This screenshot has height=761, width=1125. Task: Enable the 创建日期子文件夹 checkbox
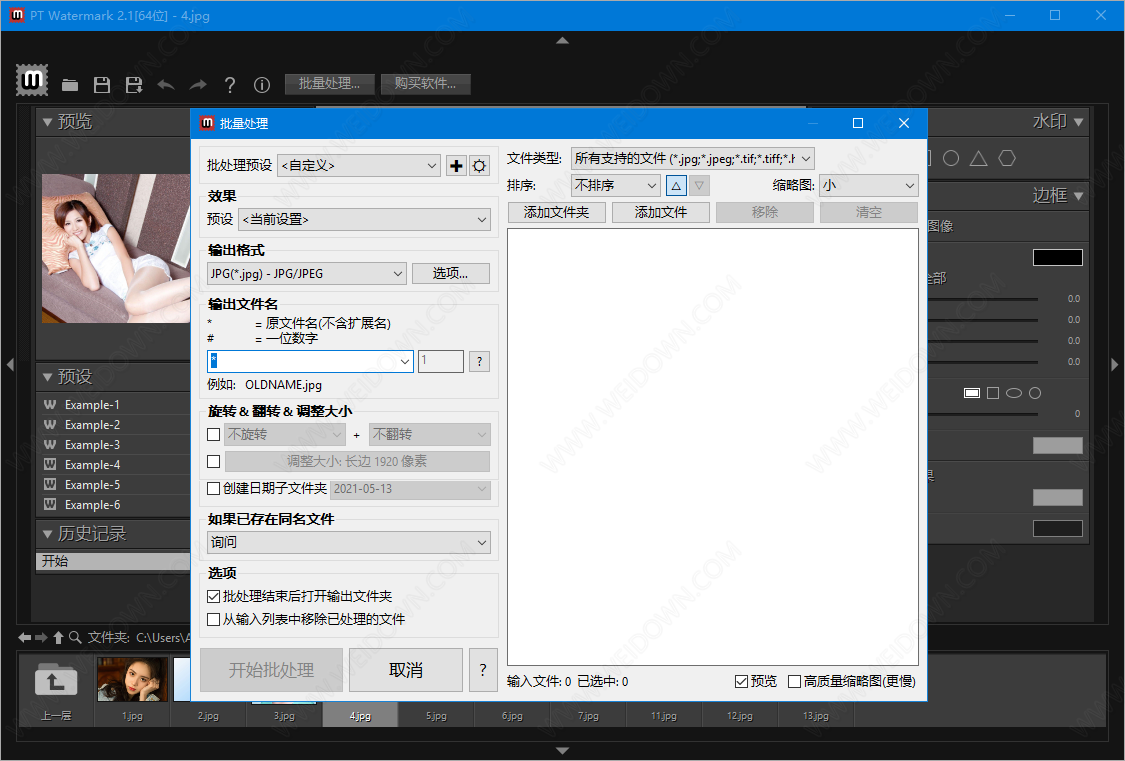[213, 489]
